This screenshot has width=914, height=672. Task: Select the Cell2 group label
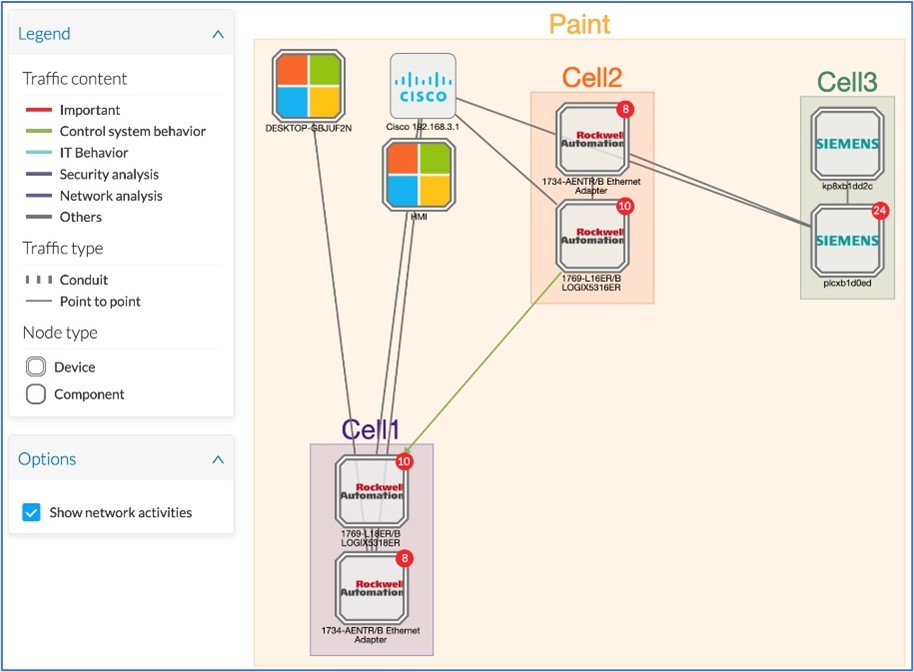[592, 78]
